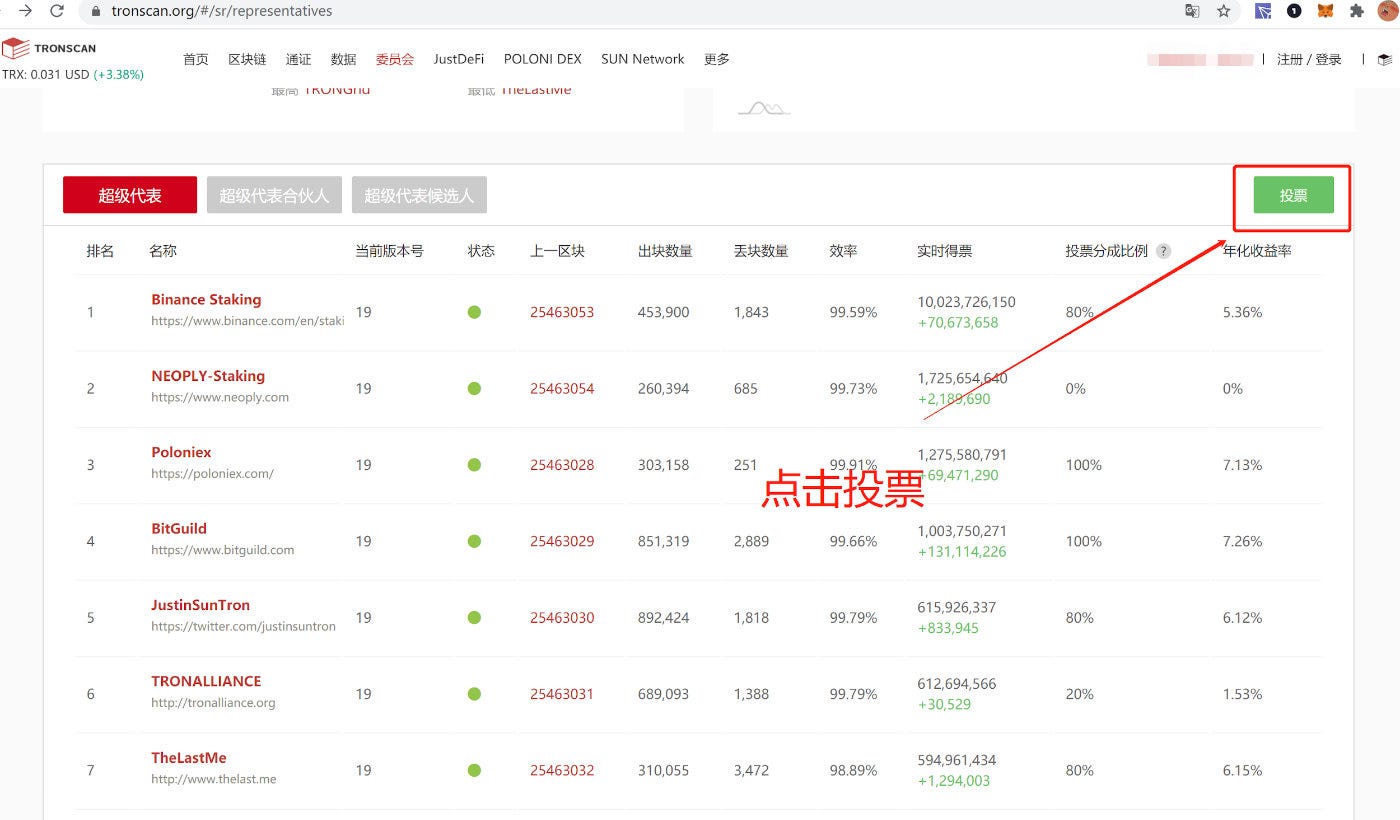
Task: Open the BitGuild representative link
Action: [x=179, y=528]
